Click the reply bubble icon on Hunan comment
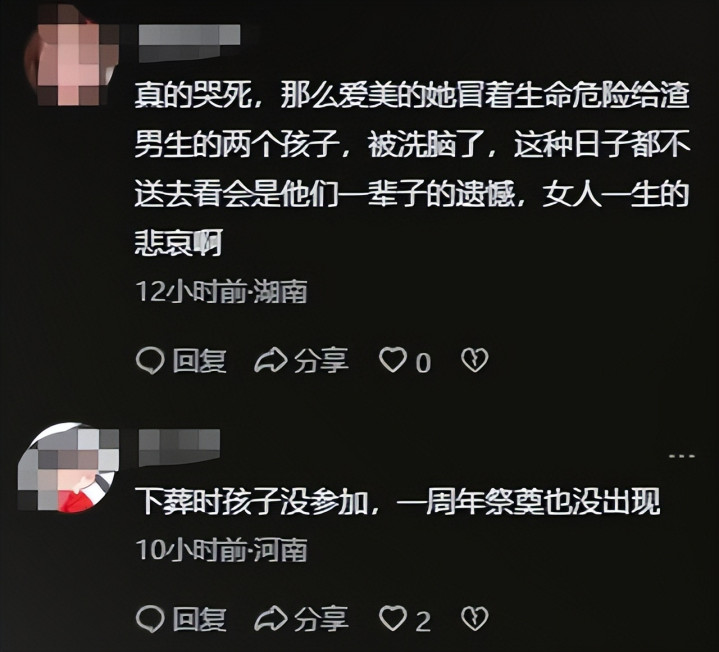 tap(150, 360)
